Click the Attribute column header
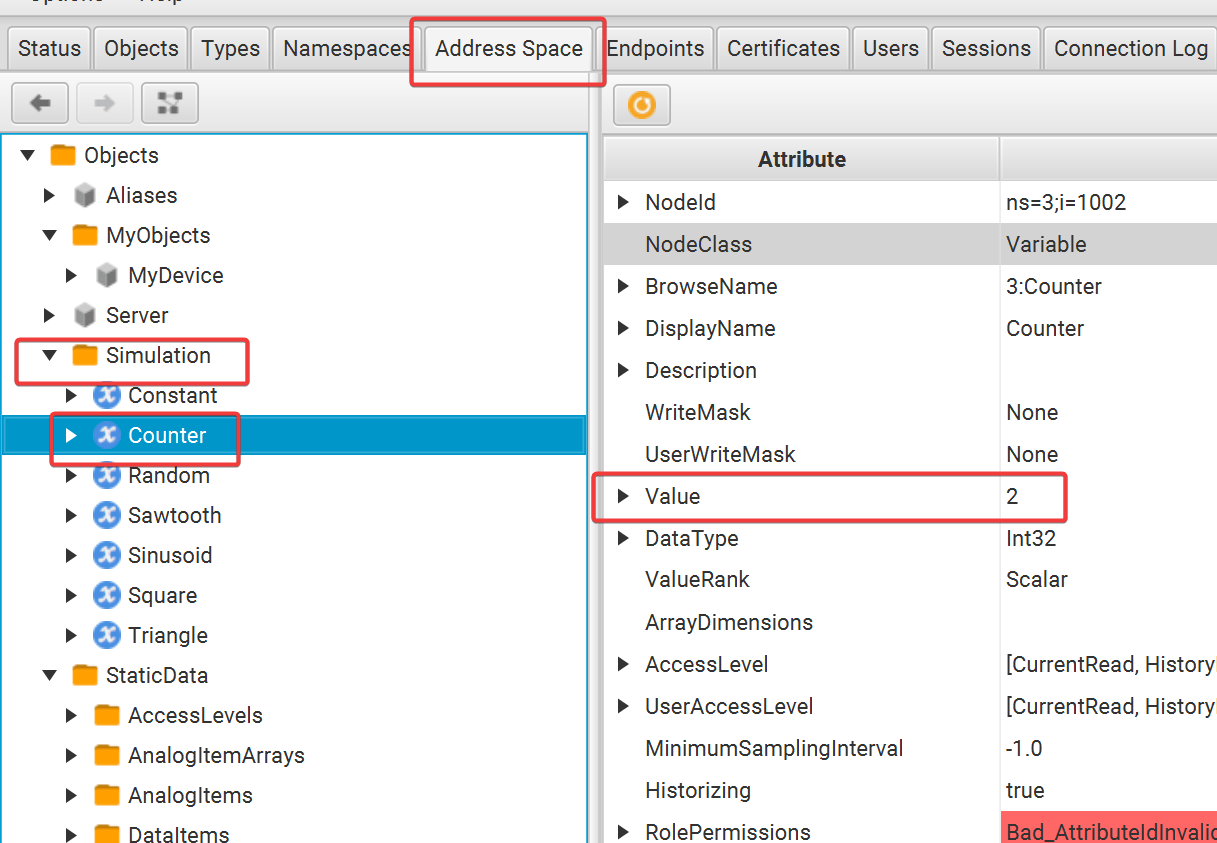Screen dimensions: 1217x843 coord(801,159)
